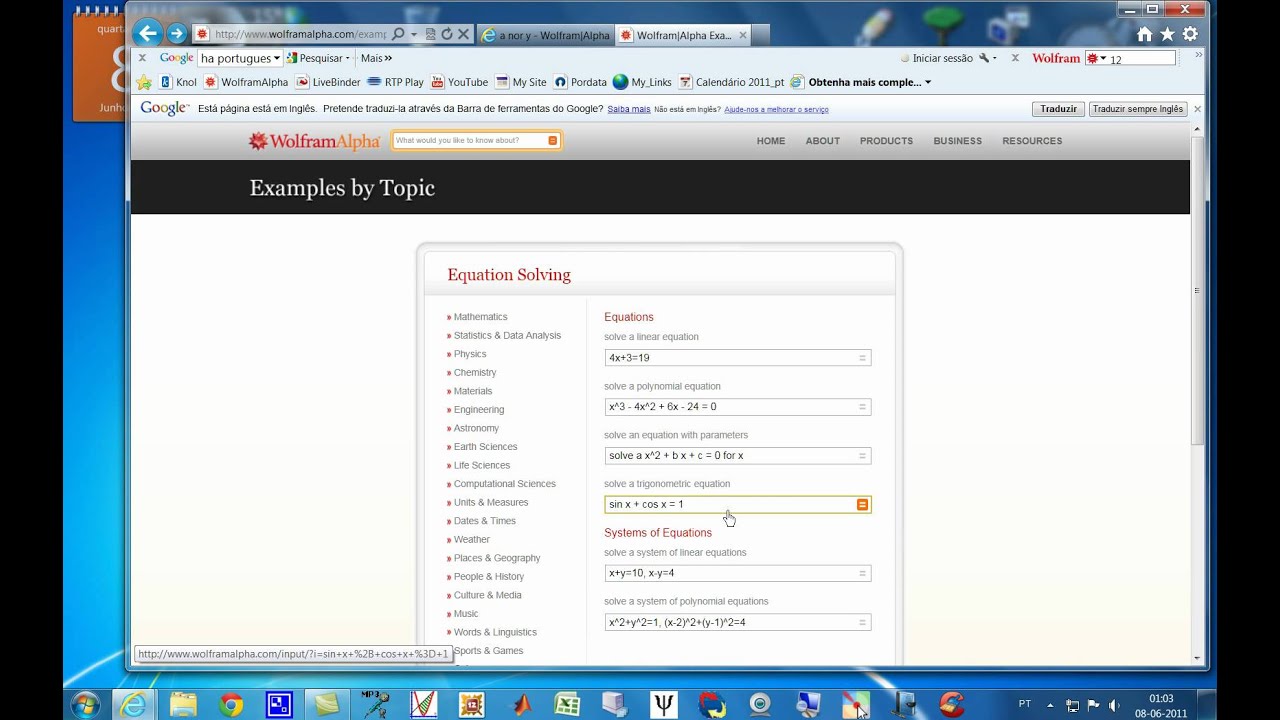Refresh the page with the reload icon
The image size is (1280, 720).
(x=447, y=34)
